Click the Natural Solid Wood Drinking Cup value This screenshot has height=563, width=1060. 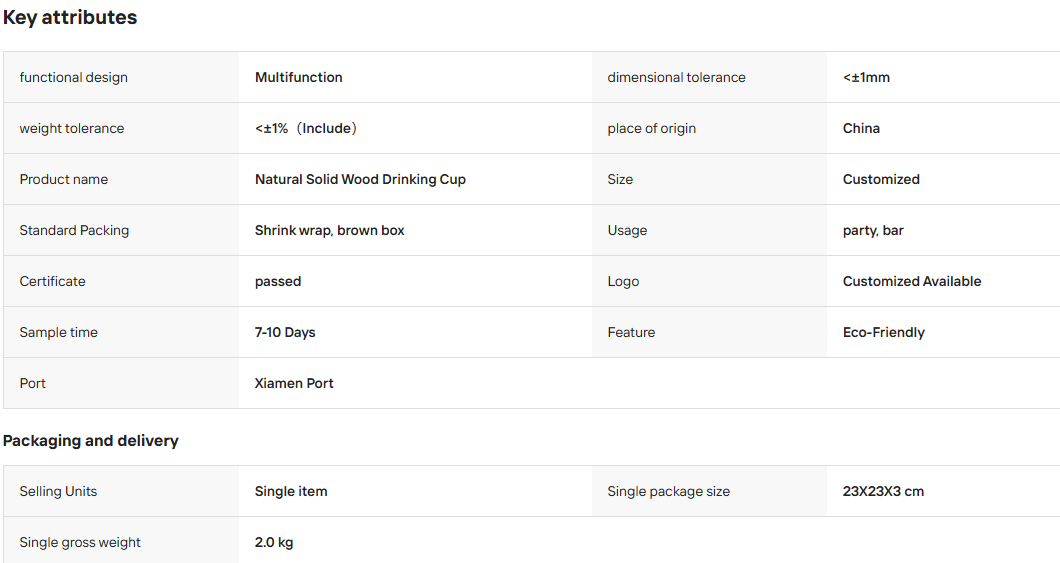coord(360,179)
